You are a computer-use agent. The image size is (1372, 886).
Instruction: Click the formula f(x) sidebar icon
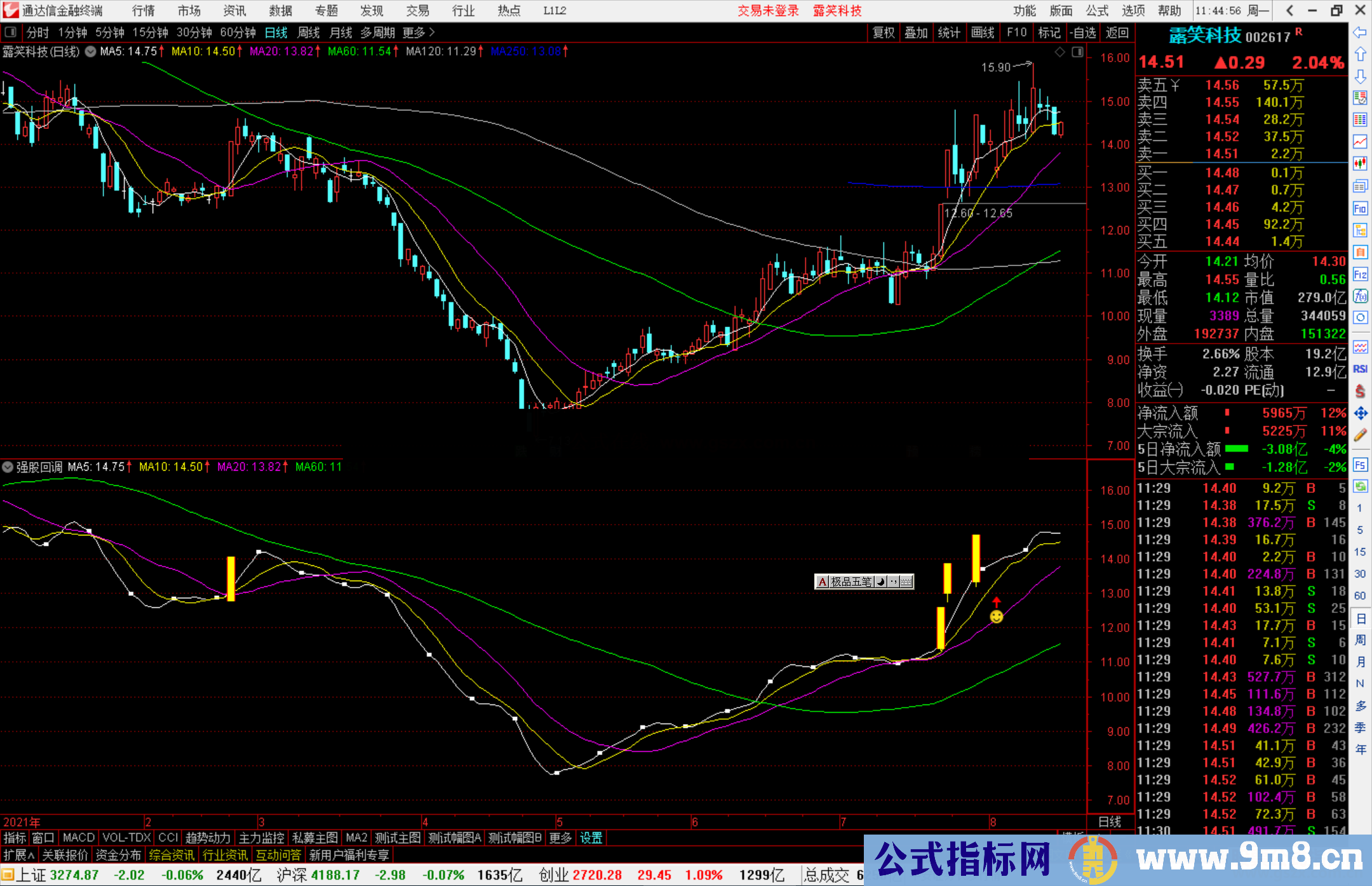coord(1360,296)
